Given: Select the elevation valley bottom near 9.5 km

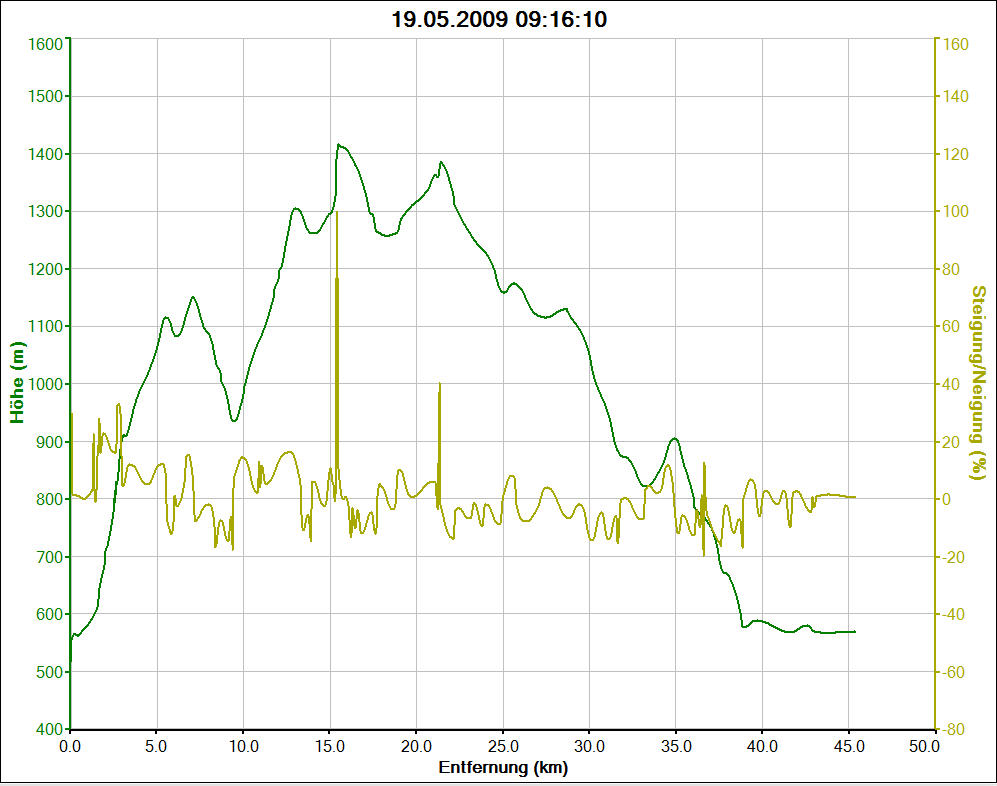Looking at the screenshot, I should (x=234, y=421).
